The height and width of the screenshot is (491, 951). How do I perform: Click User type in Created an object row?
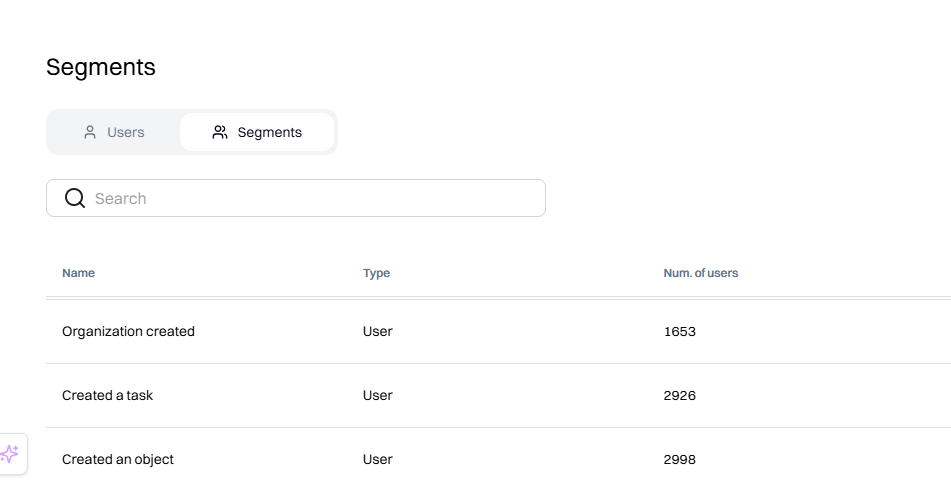pyautogui.click(x=378, y=459)
